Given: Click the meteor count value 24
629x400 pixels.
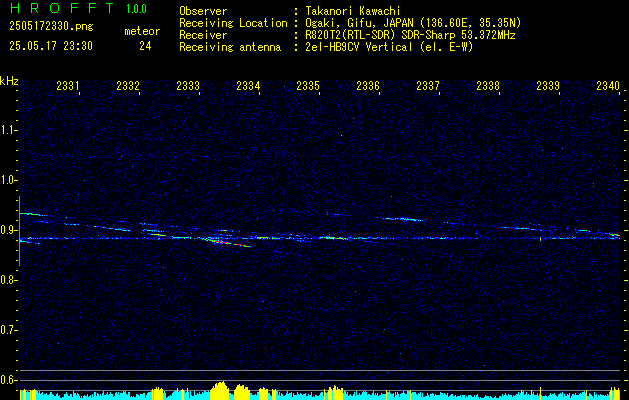Looking at the screenshot, I should pyautogui.click(x=145, y=46).
